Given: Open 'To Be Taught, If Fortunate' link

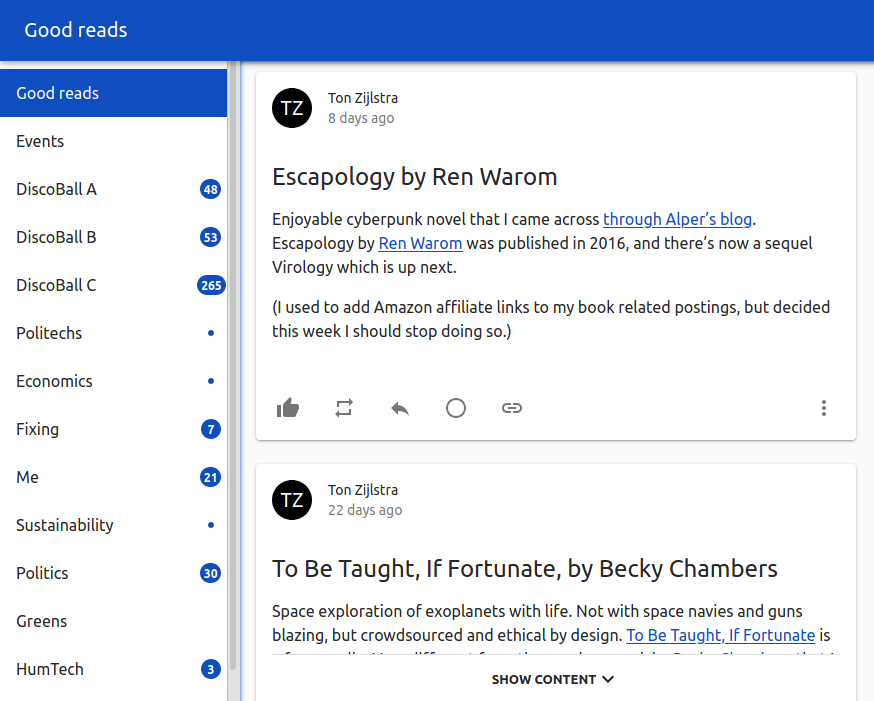Looking at the screenshot, I should point(720,635).
